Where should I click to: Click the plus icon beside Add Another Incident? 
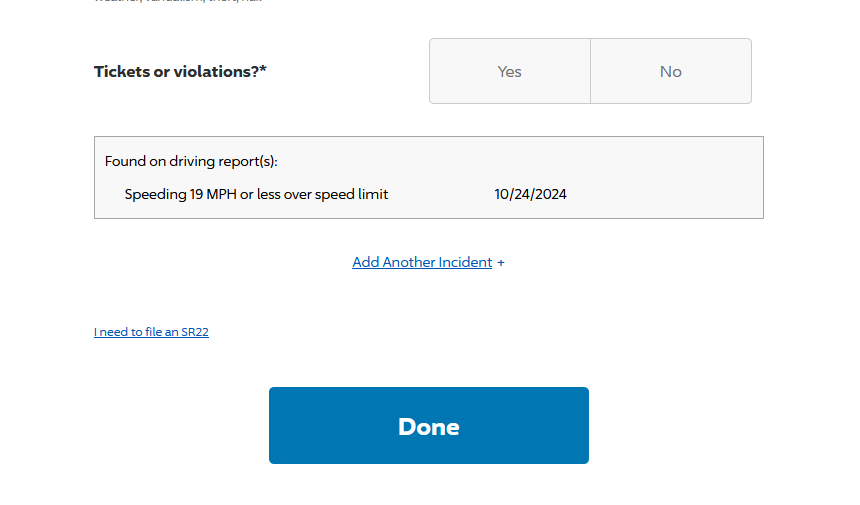click(501, 263)
